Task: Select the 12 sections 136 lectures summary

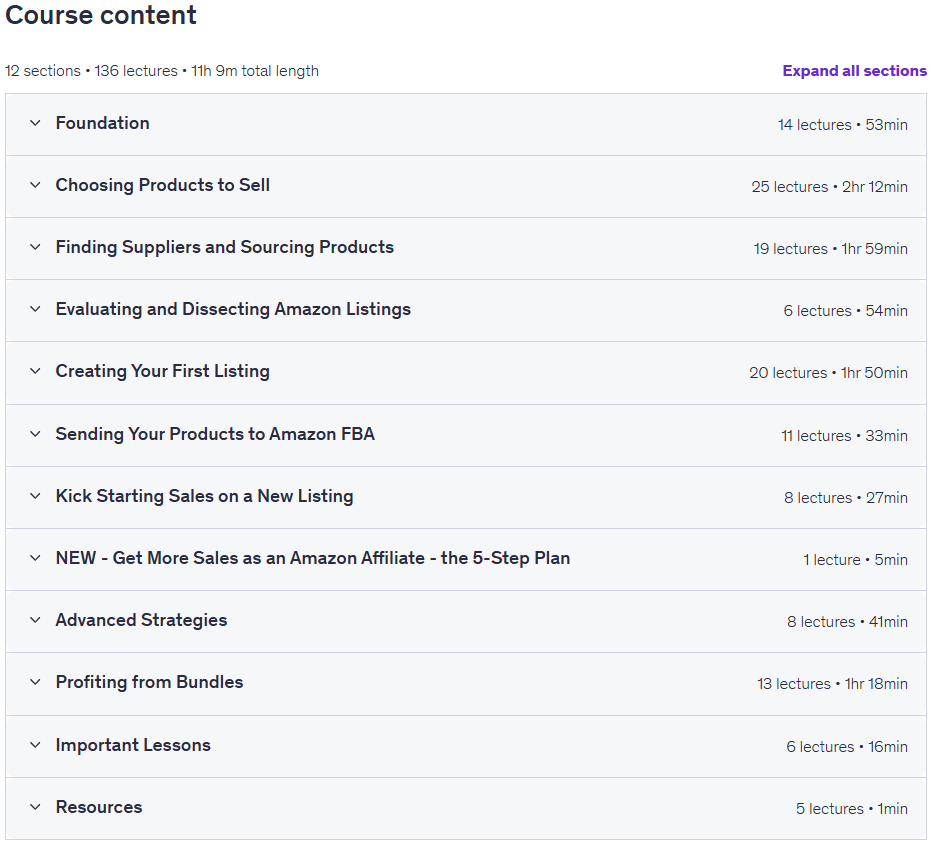Action: coord(162,71)
